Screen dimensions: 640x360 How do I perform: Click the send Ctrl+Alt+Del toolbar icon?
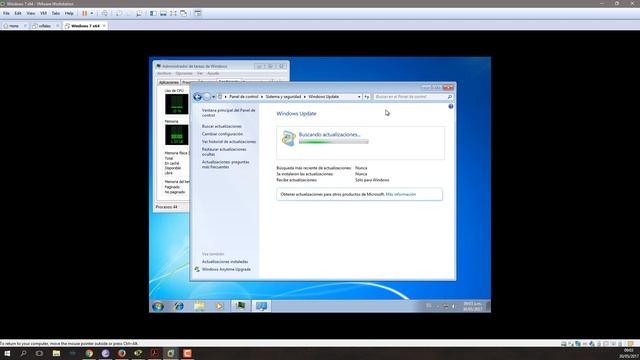pos(104,13)
